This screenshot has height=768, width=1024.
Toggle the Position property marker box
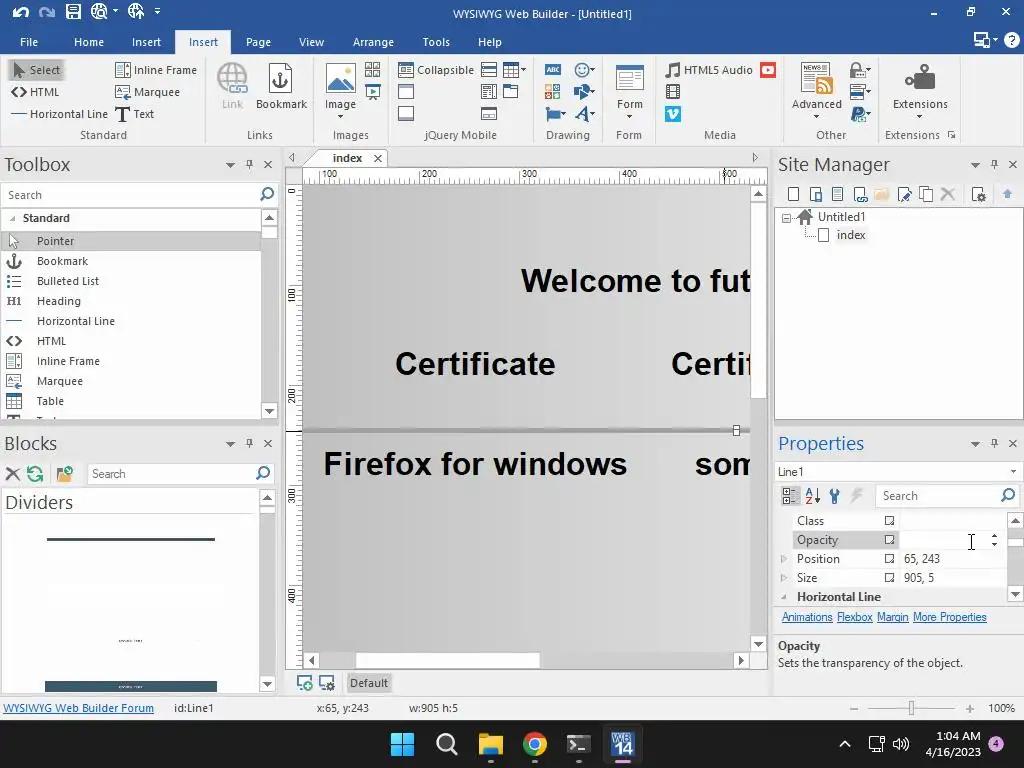889,558
